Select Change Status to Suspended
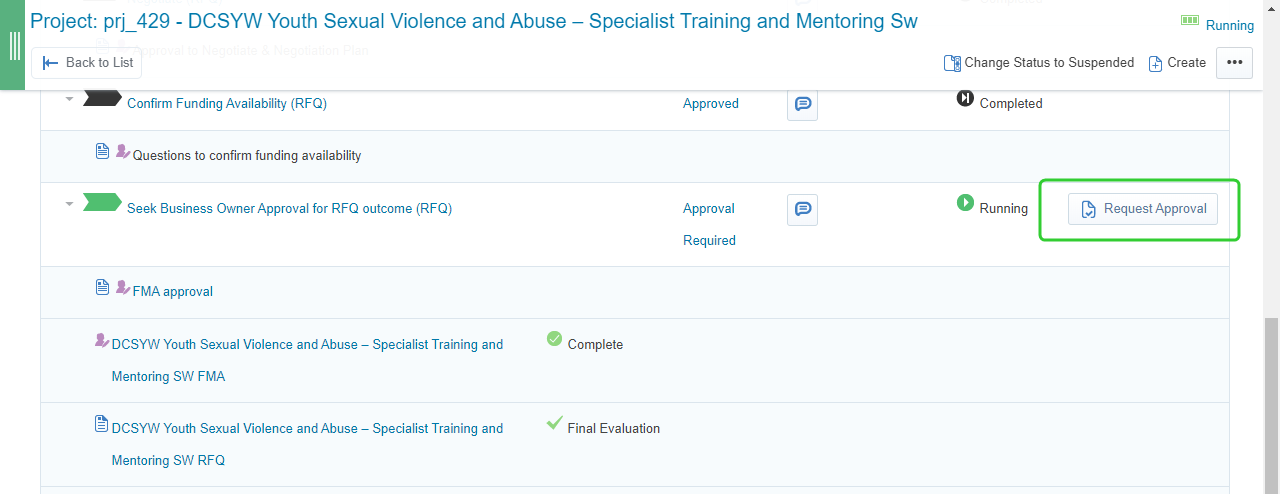Image resolution: width=1280 pixels, height=494 pixels. point(1039,62)
